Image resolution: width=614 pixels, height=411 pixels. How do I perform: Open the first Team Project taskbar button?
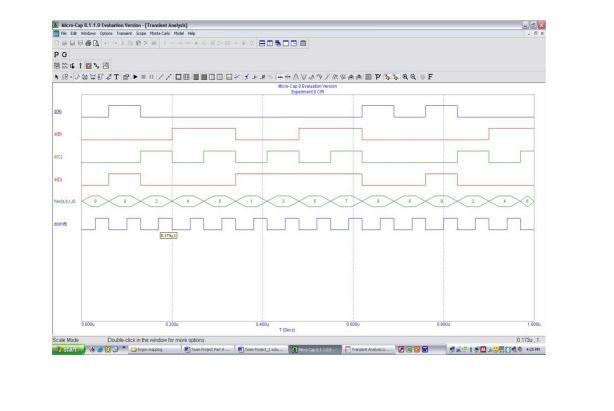(208, 350)
